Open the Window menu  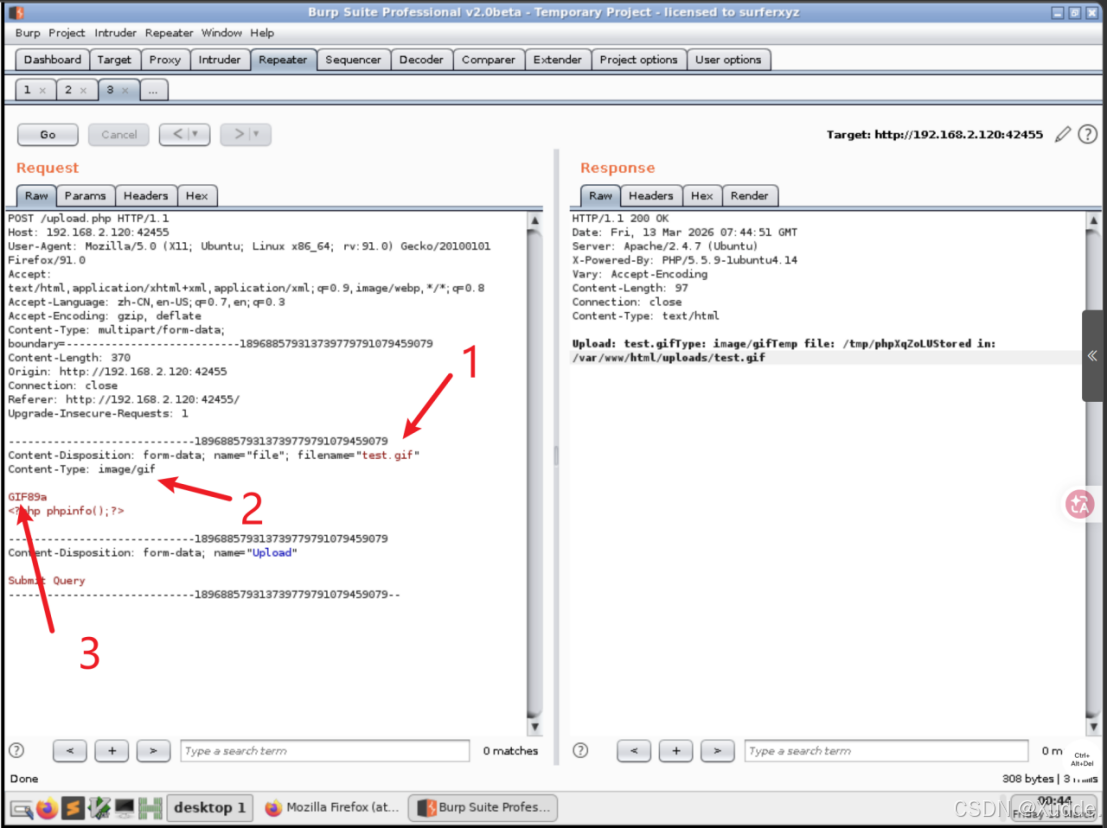[x=222, y=33]
